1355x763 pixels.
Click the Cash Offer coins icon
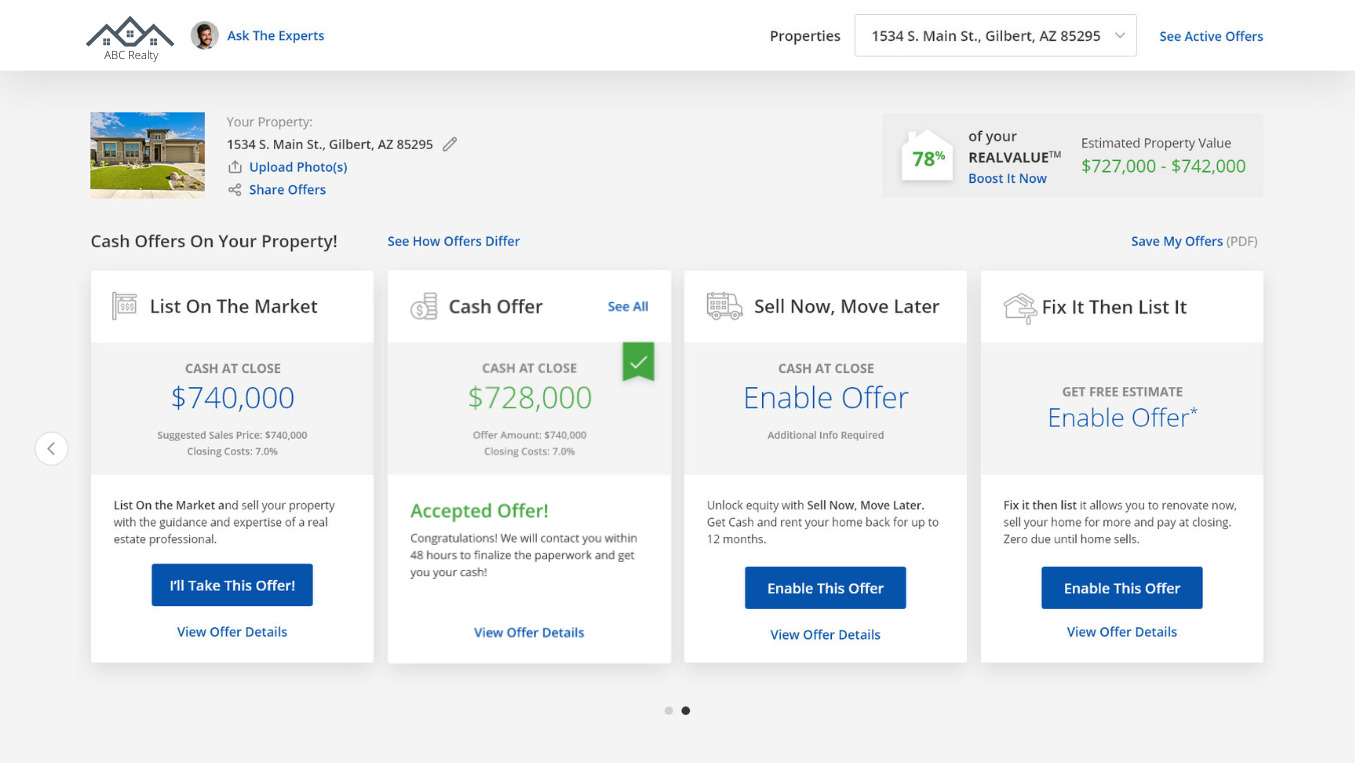pos(424,306)
